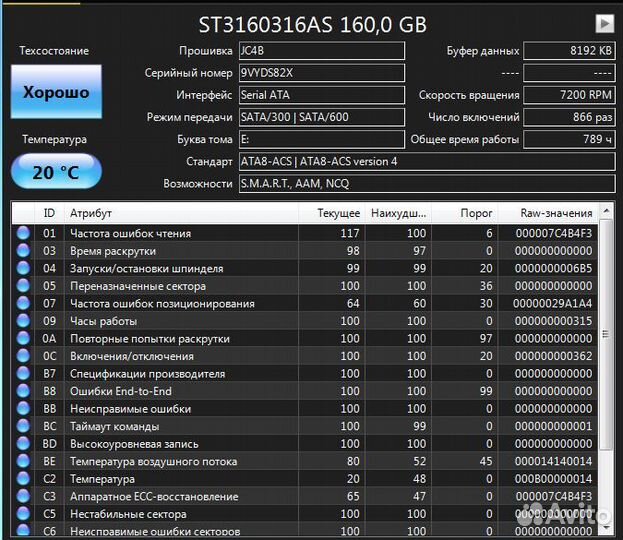
Task: Click the ID column header
Action: click(x=49, y=213)
